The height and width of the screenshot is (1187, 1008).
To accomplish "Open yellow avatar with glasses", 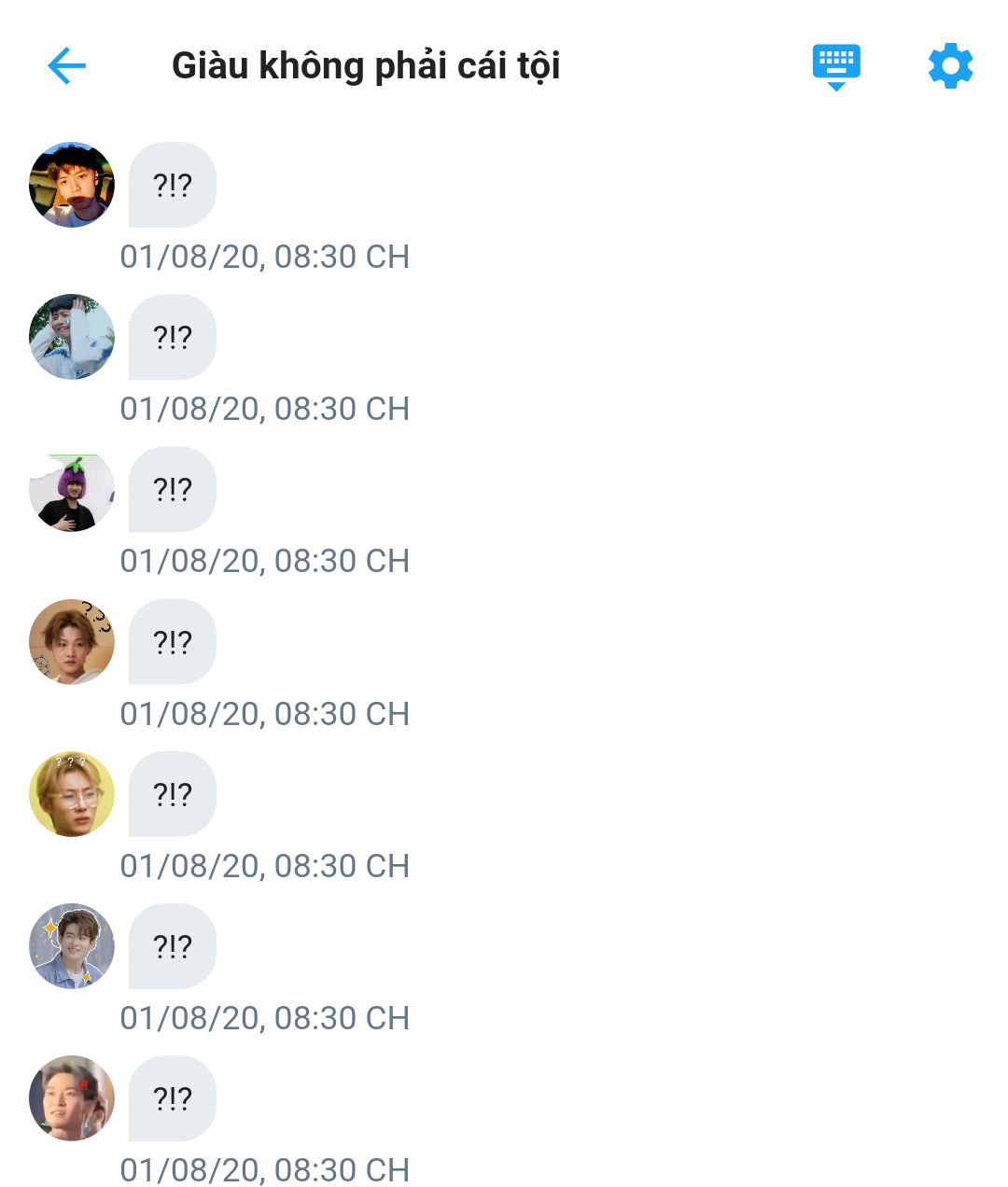I will pos(72,794).
